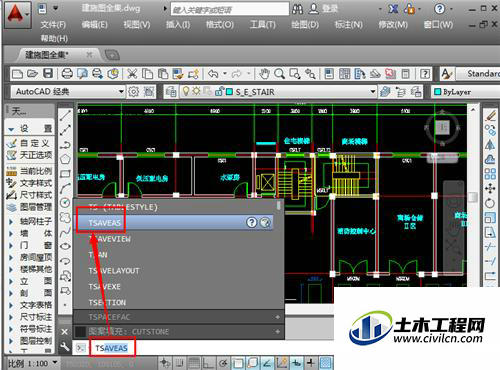Toggle 3D Object Snap in the status bar
Screen dimensions: 500x370
click(252, 362)
